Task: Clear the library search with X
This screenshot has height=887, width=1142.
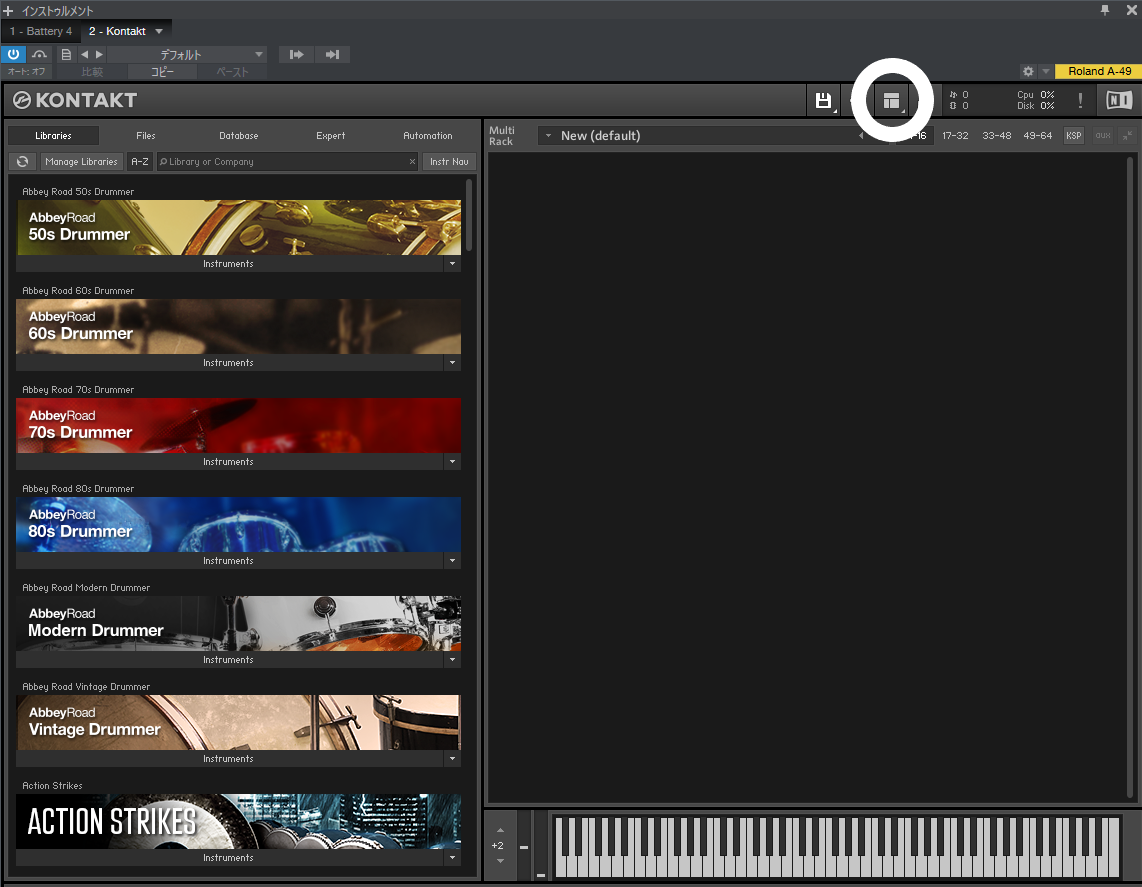Action: [412, 162]
